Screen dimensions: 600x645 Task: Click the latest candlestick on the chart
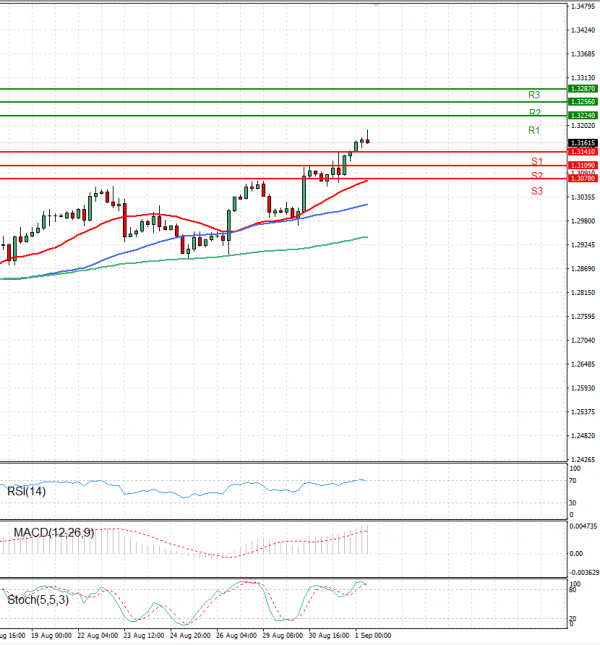click(x=368, y=140)
